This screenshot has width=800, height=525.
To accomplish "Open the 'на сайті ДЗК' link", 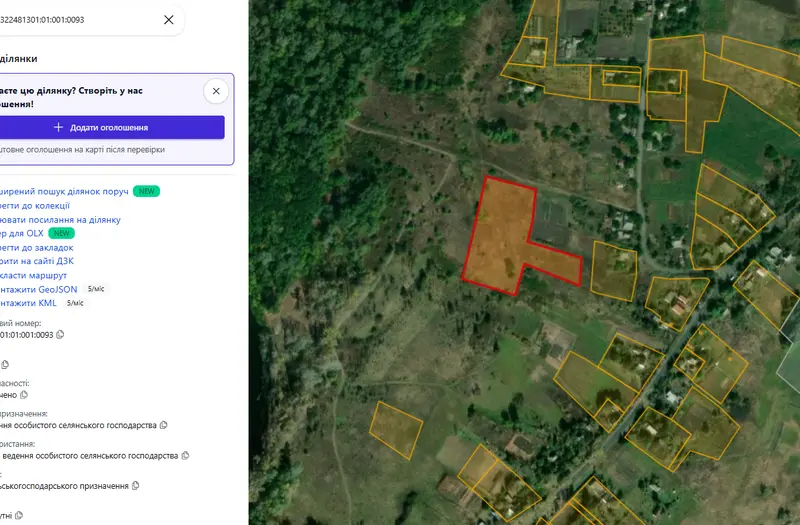I will (37, 261).
